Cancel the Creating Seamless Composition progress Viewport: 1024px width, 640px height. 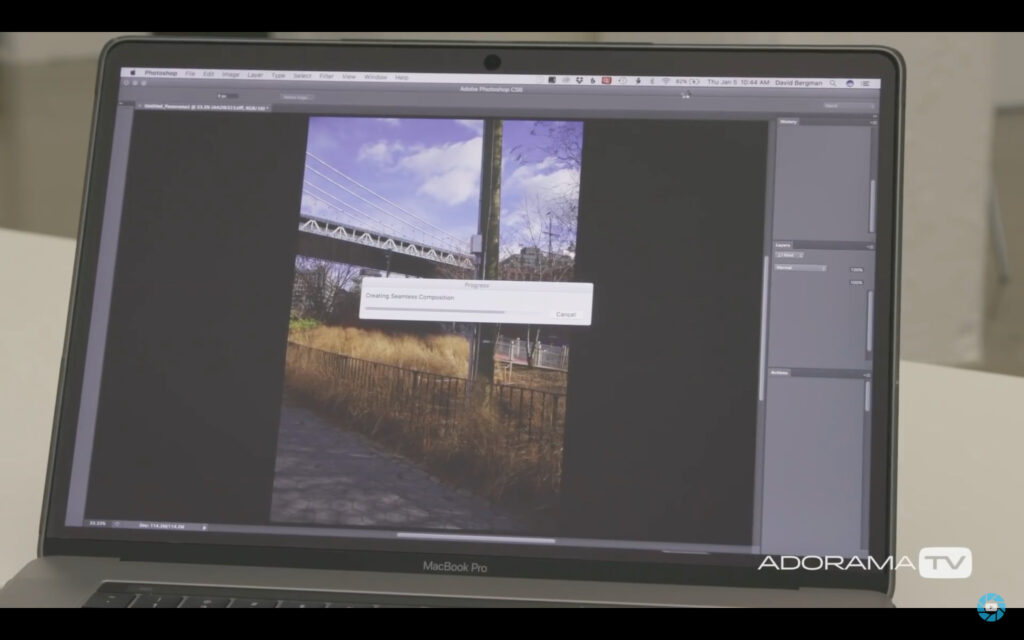(x=566, y=314)
